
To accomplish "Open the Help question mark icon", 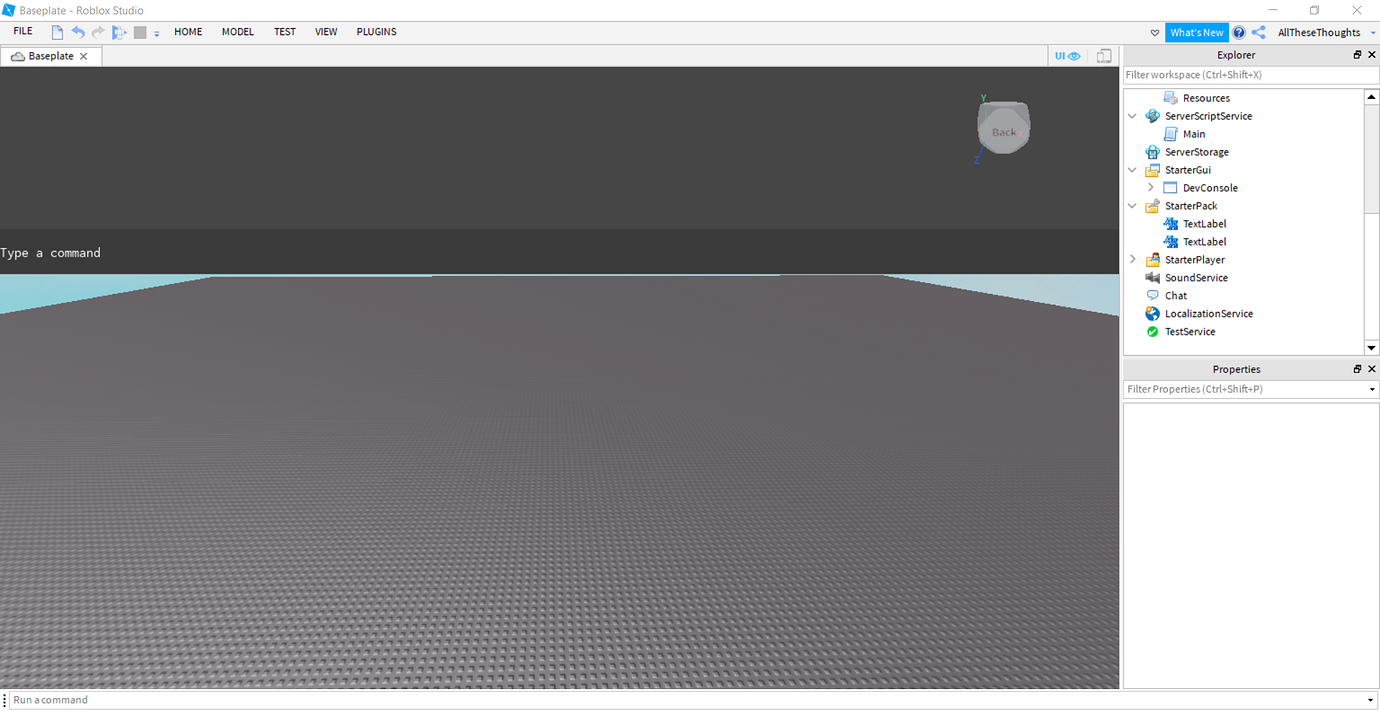I will tap(1239, 33).
